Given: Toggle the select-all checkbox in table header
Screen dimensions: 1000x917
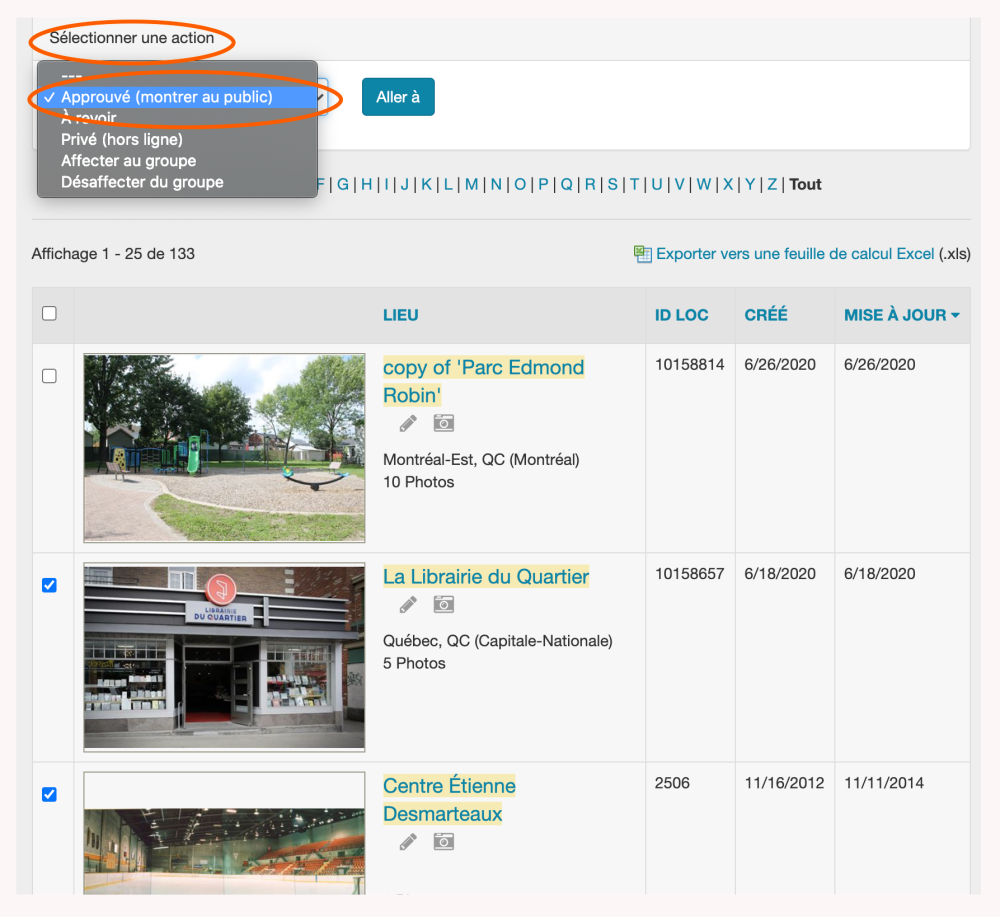Looking at the screenshot, I should 49,313.
